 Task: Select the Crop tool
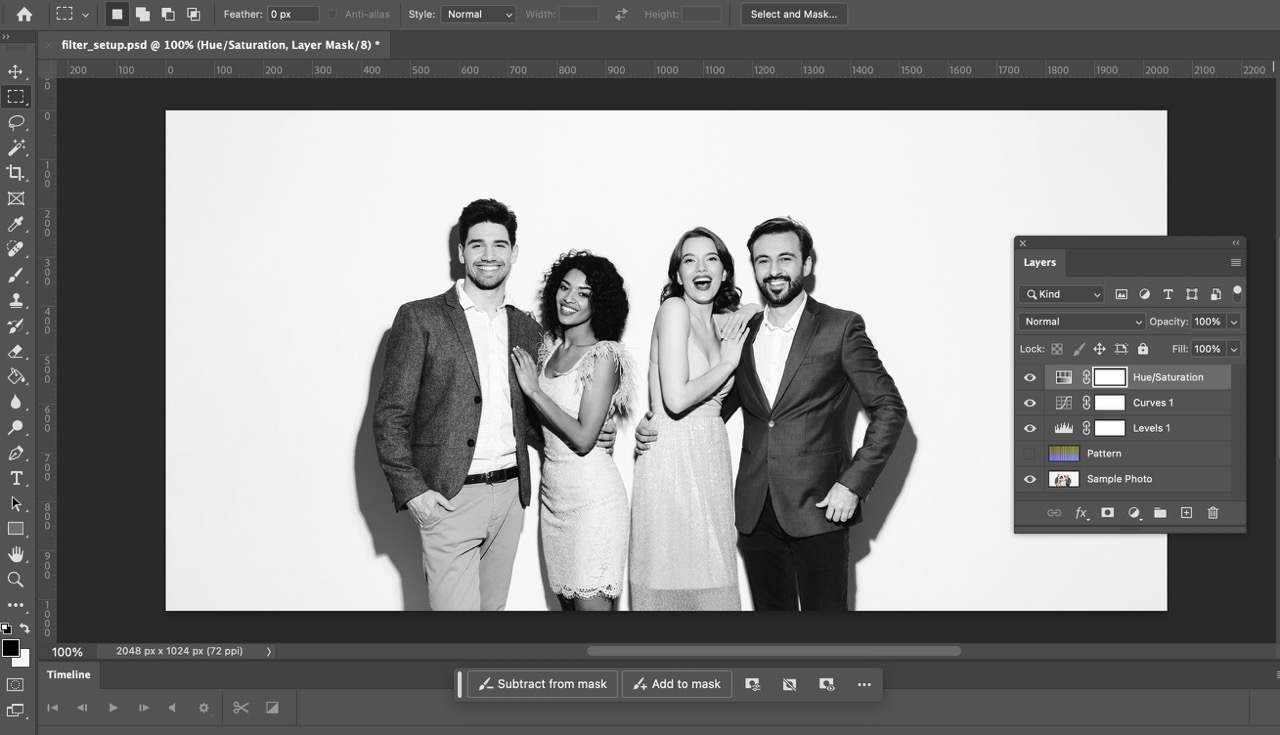[16, 173]
